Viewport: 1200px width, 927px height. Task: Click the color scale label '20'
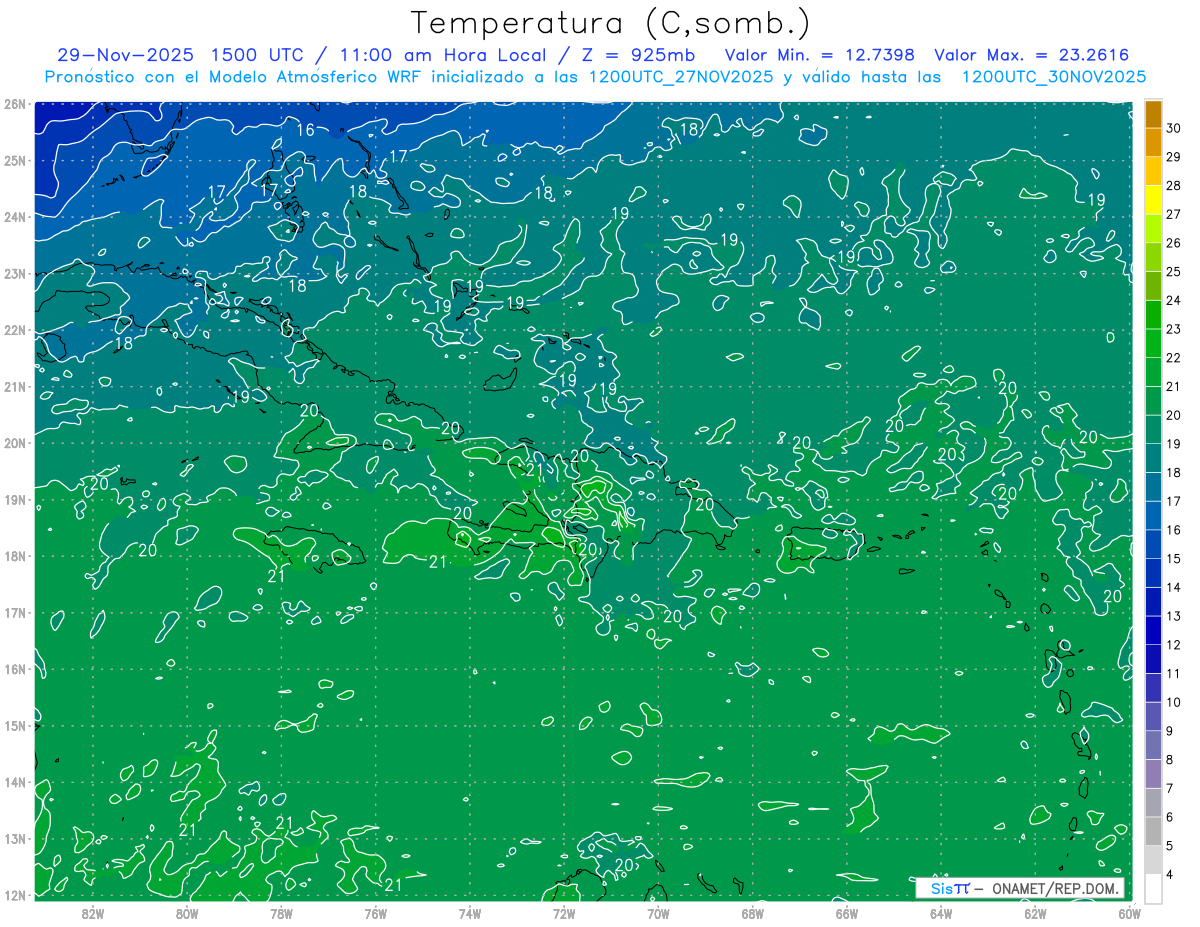tap(1173, 415)
